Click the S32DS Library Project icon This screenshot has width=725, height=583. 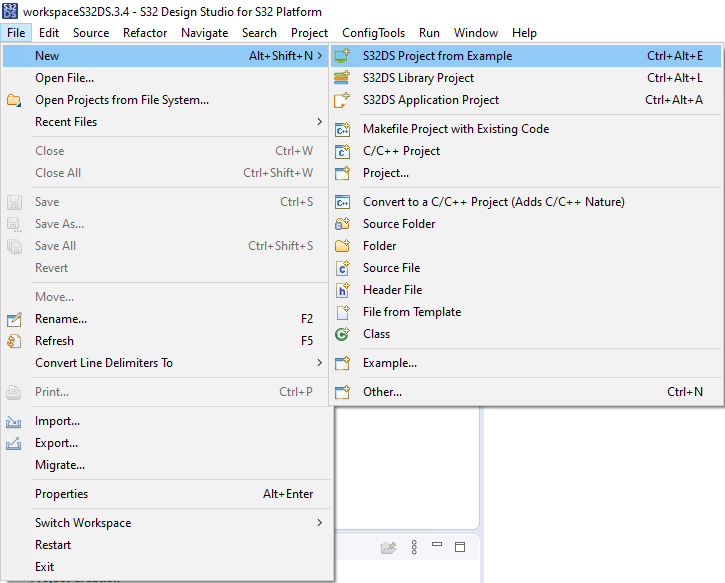click(x=342, y=78)
